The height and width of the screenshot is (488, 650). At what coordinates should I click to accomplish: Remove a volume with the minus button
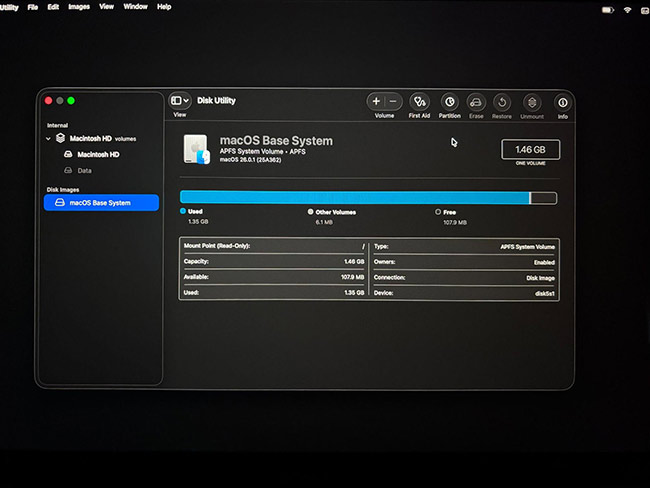tap(393, 102)
